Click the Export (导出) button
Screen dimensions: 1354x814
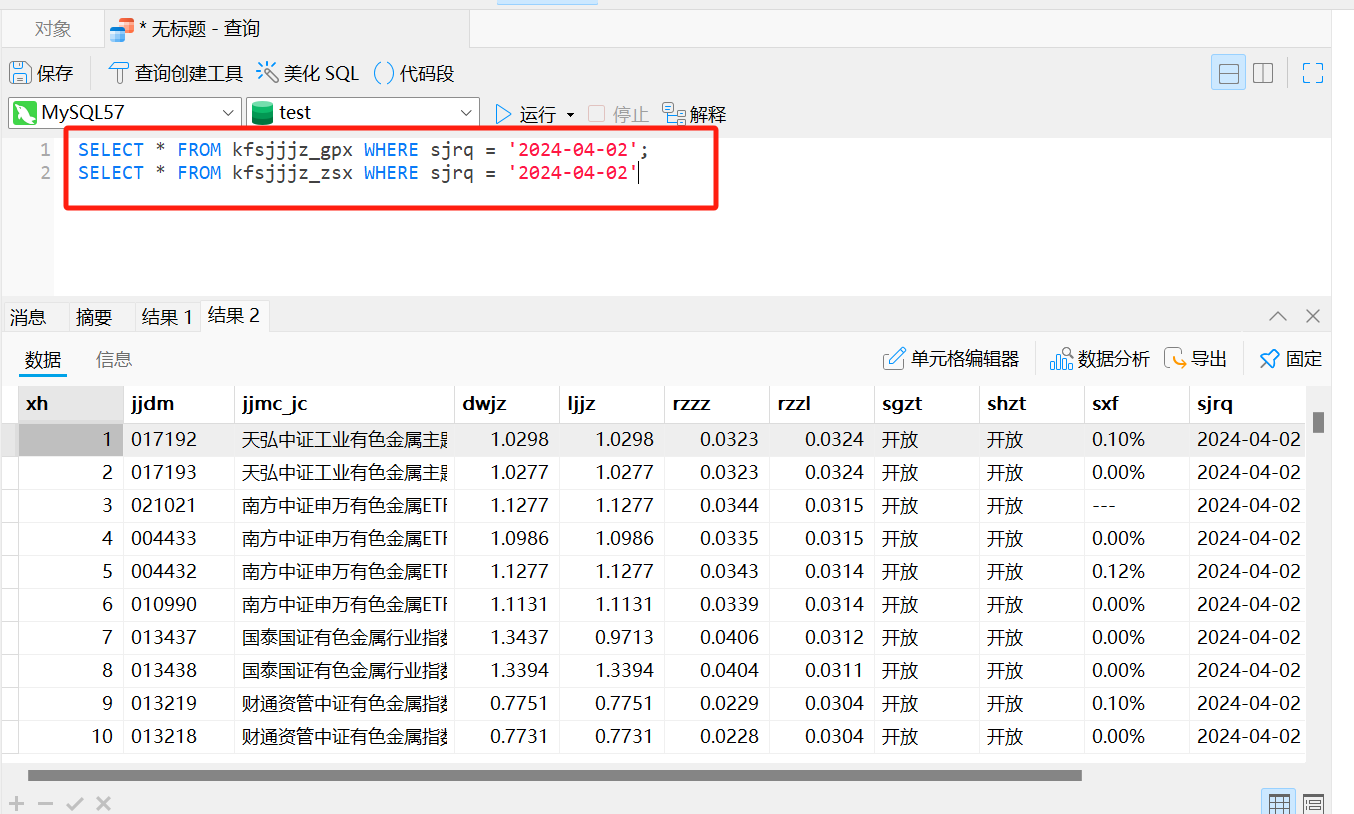point(1196,359)
